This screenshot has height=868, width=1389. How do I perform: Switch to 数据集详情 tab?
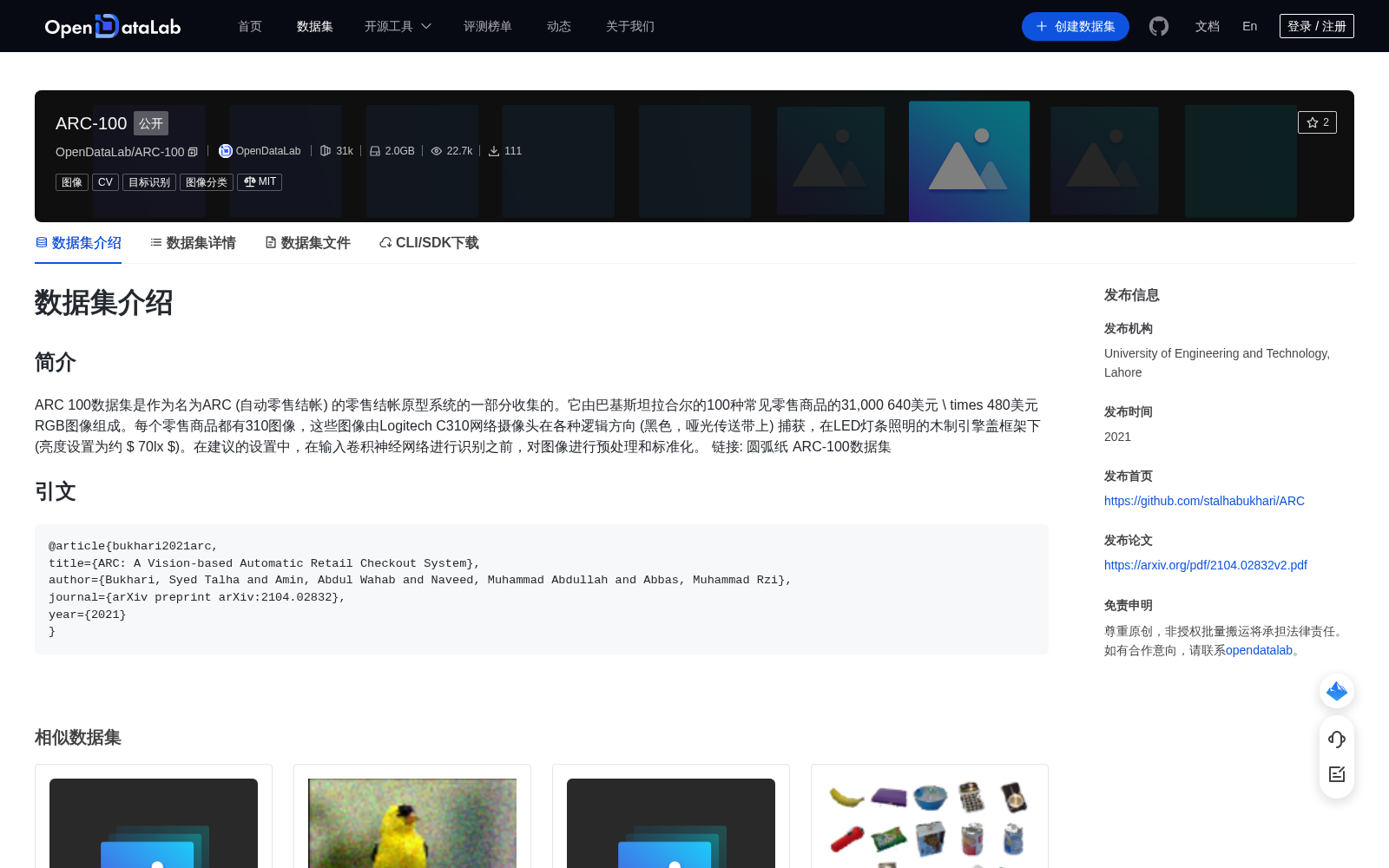(x=193, y=243)
